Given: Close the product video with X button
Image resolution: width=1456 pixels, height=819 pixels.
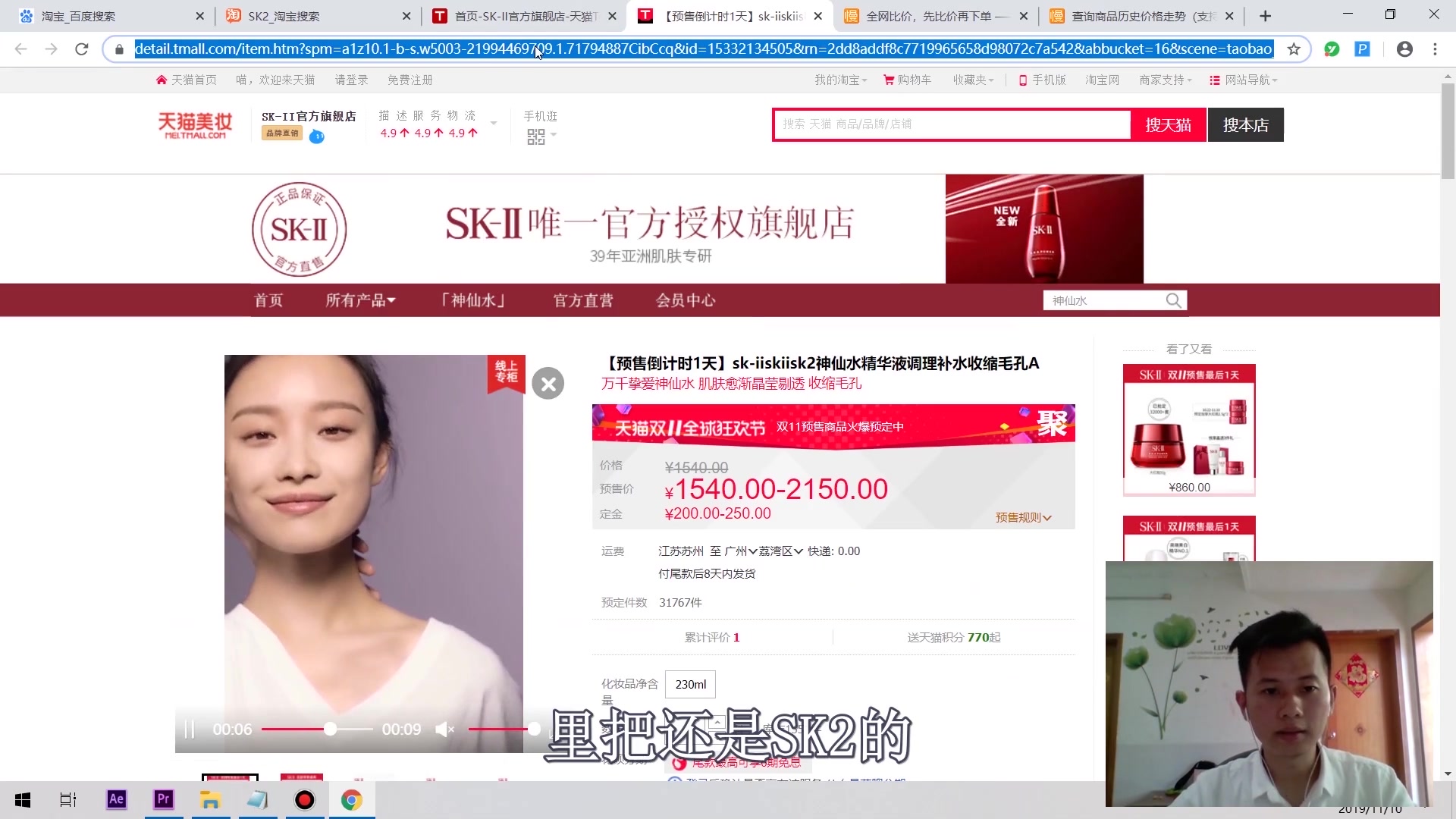Looking at the screenshot, I should pos(548,384).
